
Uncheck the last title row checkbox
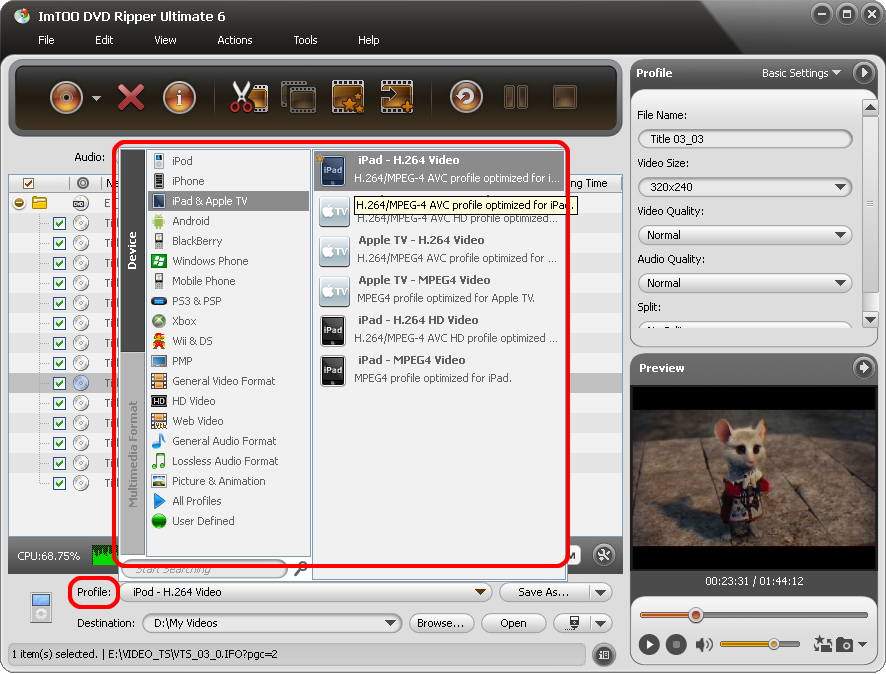point(59,483)
